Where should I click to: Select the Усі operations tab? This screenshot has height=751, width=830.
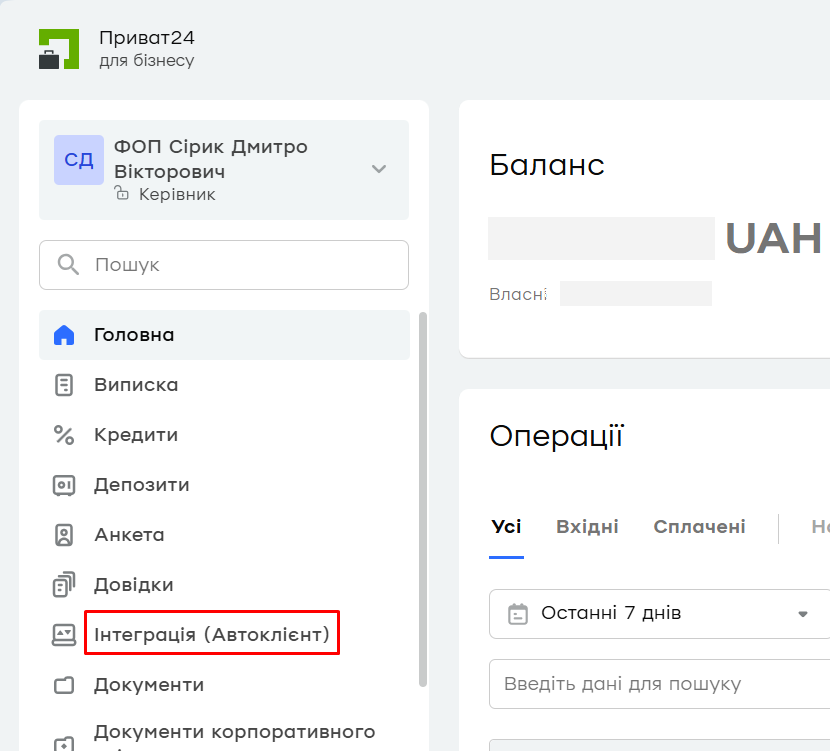coord(506,527)
